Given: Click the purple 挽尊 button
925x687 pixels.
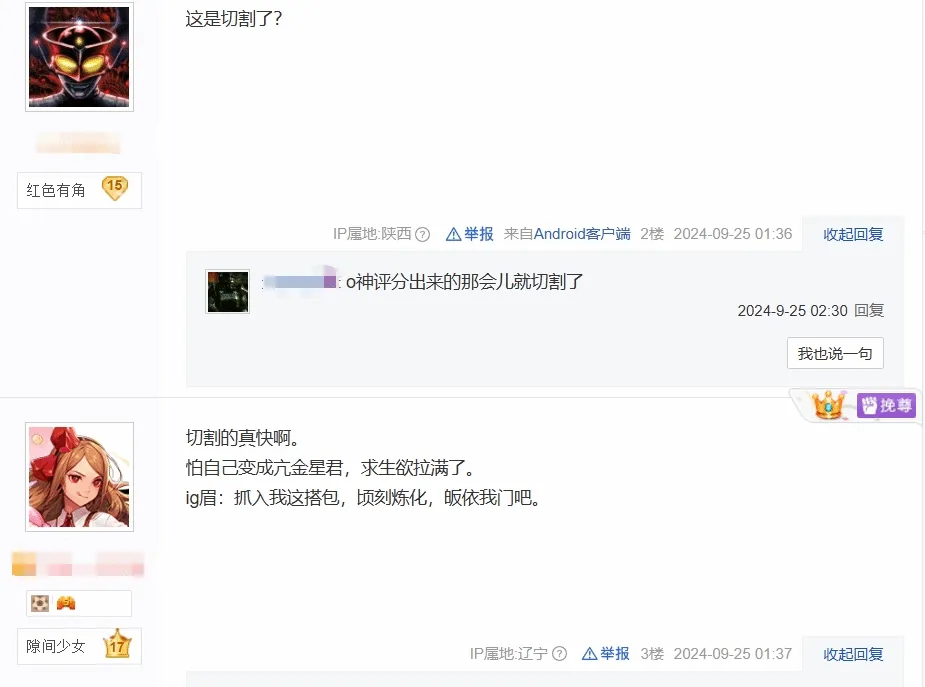Looking at the screenshot, I should click(886, 405).
